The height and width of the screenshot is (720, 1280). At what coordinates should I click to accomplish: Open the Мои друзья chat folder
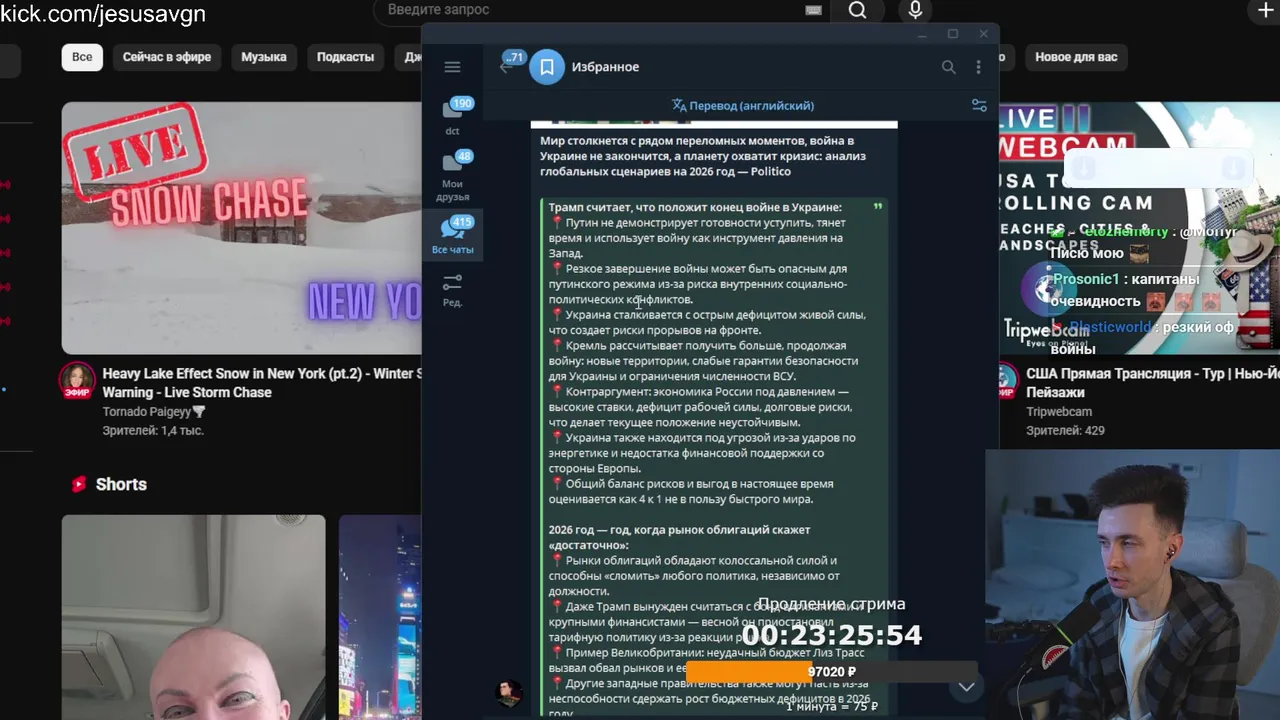[x=453, y=175]
